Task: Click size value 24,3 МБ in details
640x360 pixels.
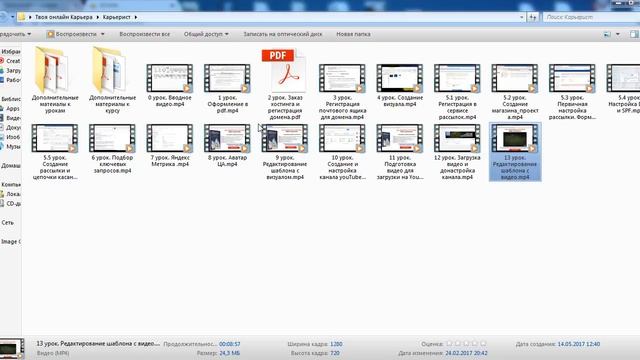Action: pyautogui.click(x=229, y=353)
